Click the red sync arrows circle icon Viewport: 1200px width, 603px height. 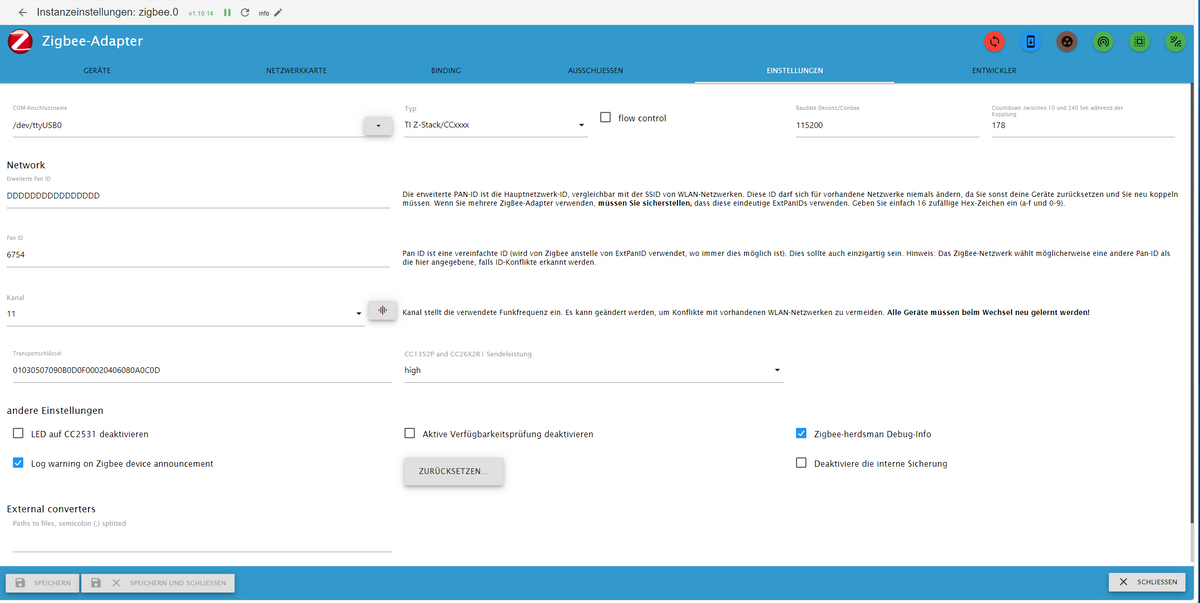(994, 42)
